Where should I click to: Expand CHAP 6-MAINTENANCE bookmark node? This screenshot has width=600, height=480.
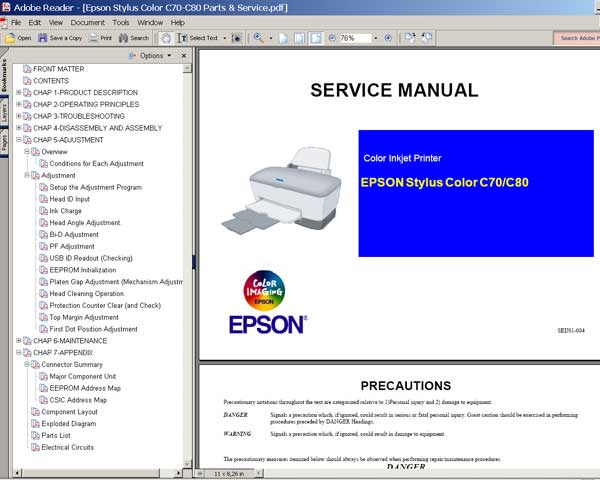point(19,341)
